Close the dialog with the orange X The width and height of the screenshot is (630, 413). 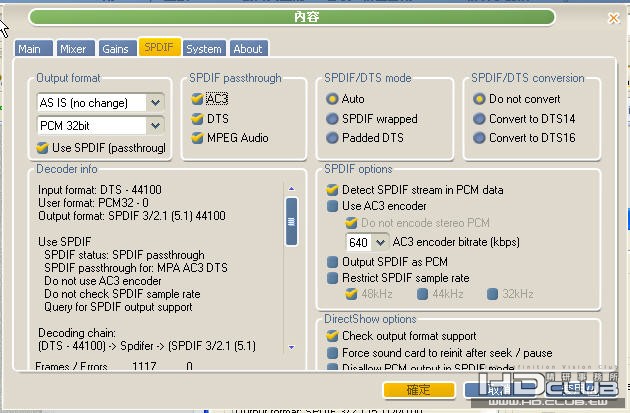[614, 18]
